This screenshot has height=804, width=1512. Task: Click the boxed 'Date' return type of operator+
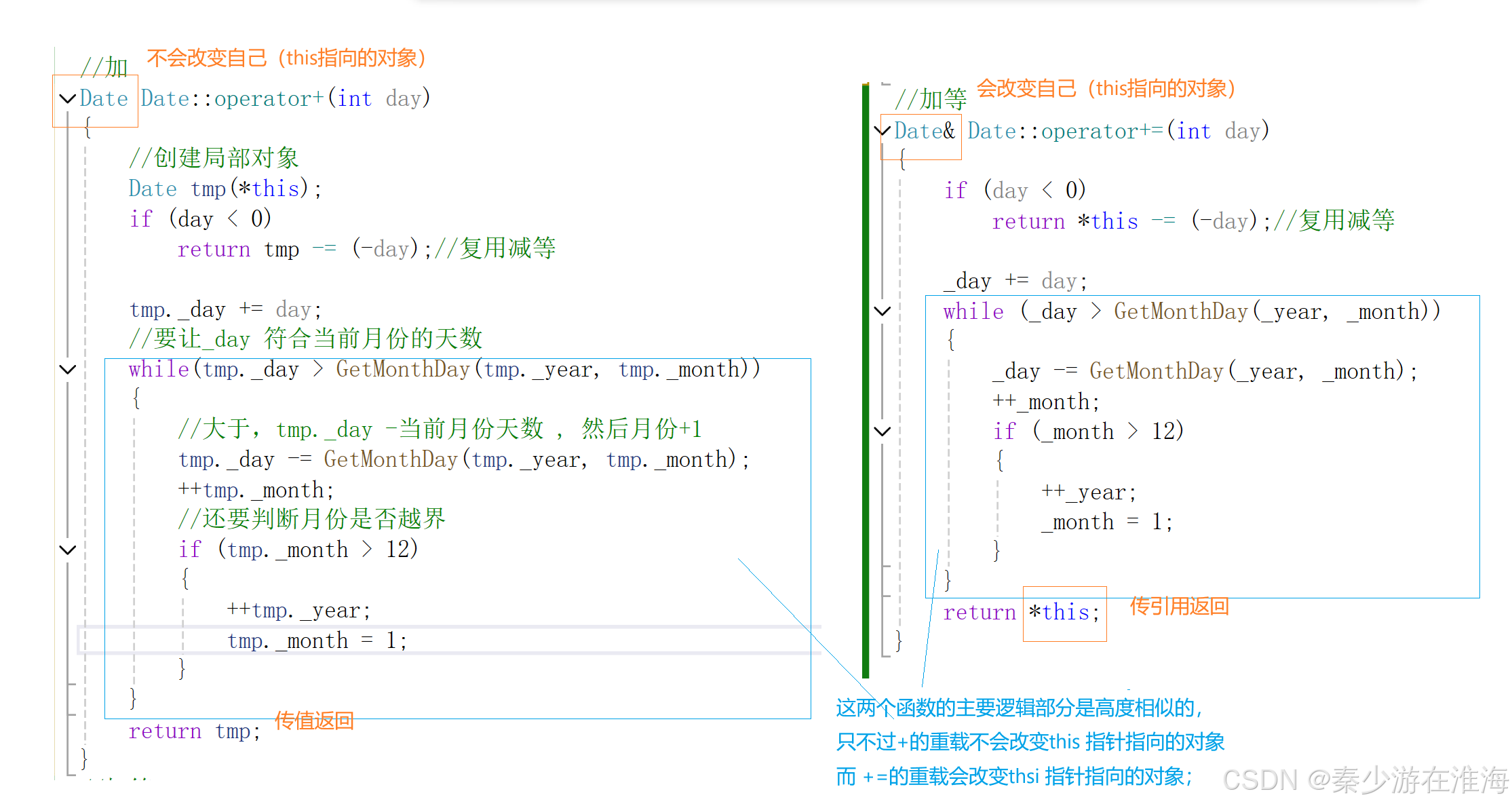pos(104,99)
